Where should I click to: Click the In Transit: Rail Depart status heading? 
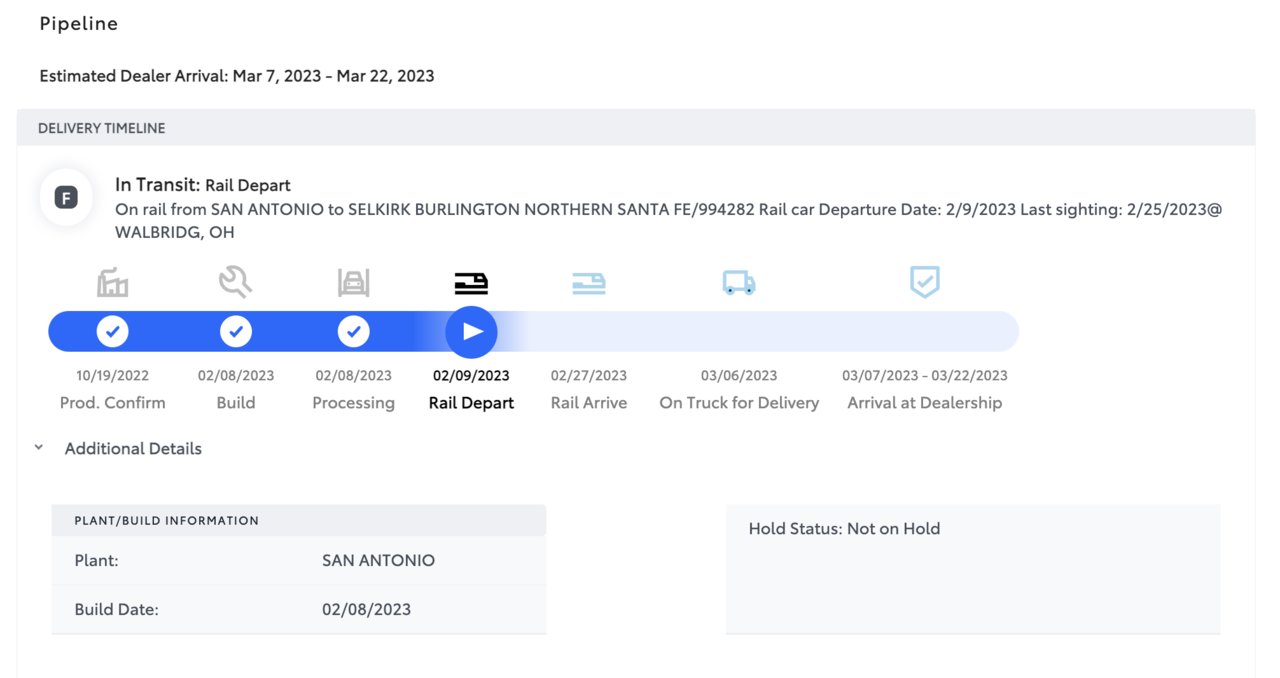pos(203,185)
